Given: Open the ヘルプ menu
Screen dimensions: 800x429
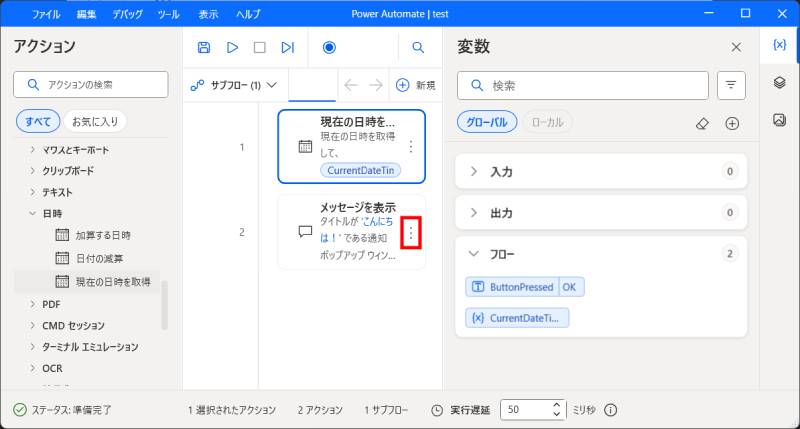Looking at the screenshot, I should (248, 14).
